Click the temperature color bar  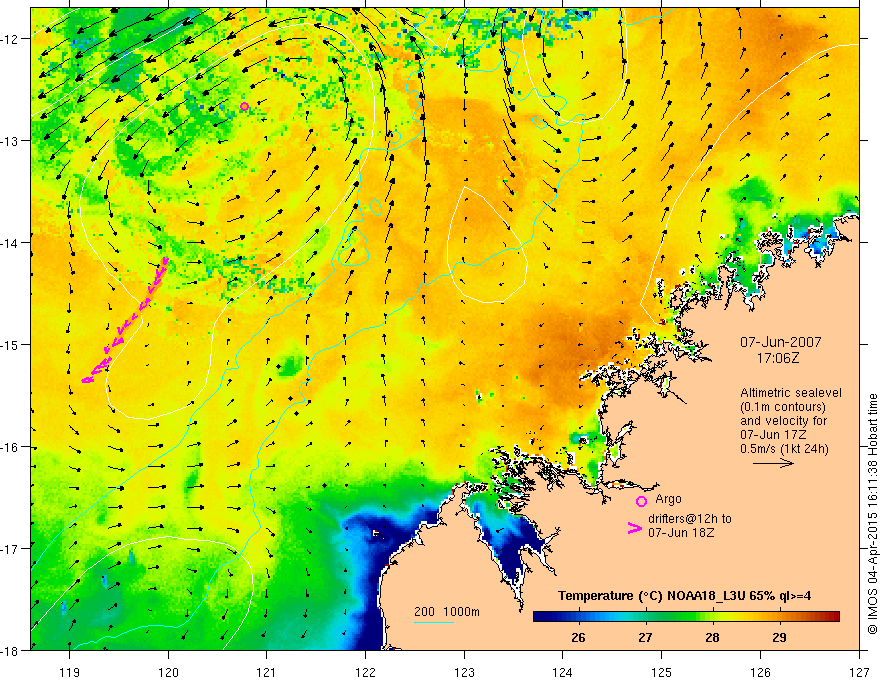click(686, 617)
